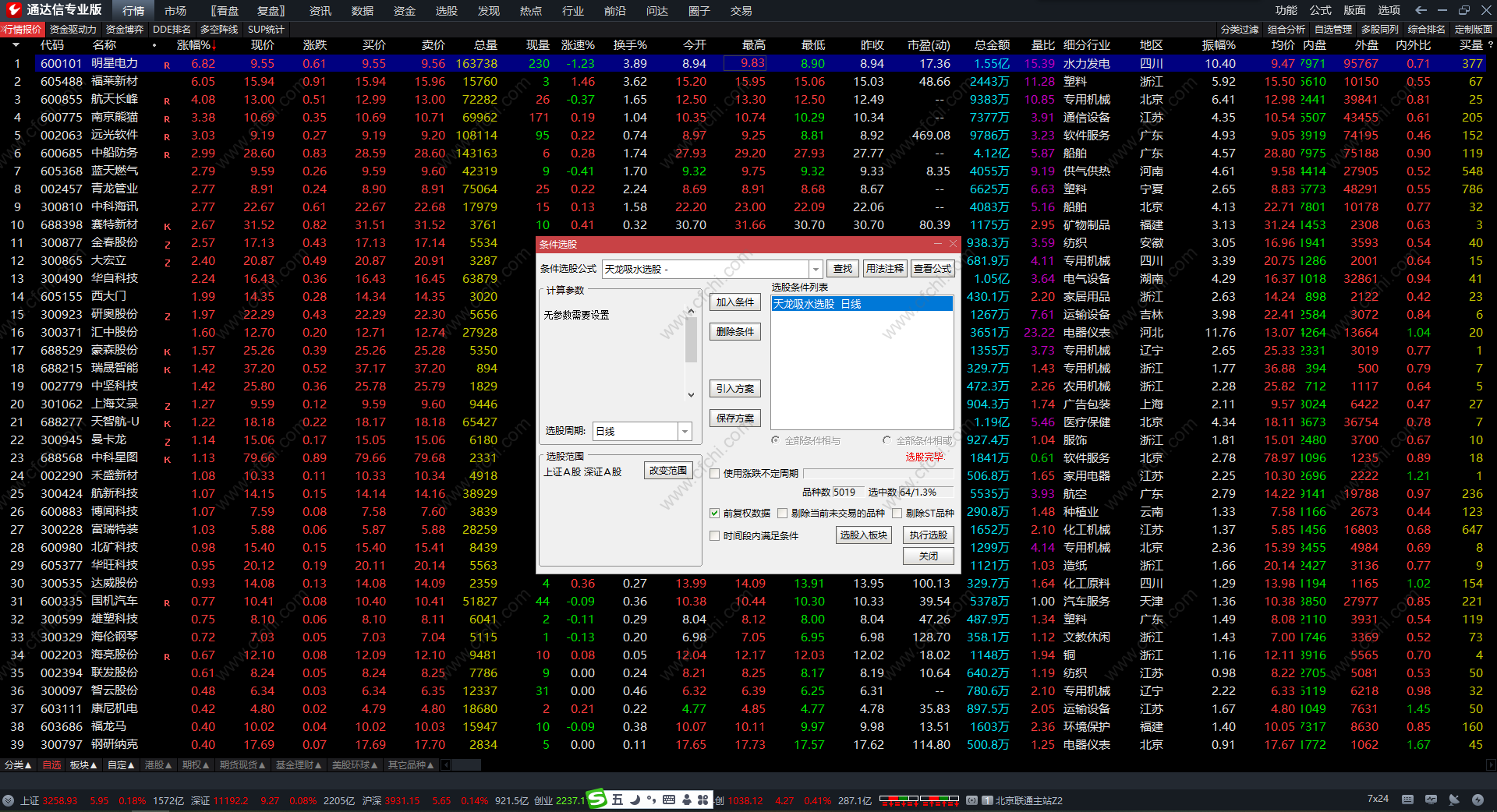The width and height of the screenshot is (1497, 812).
Task: Check the 使用涨跌不定周期 option
Action: pyautogui.click(x=714, y=473)
